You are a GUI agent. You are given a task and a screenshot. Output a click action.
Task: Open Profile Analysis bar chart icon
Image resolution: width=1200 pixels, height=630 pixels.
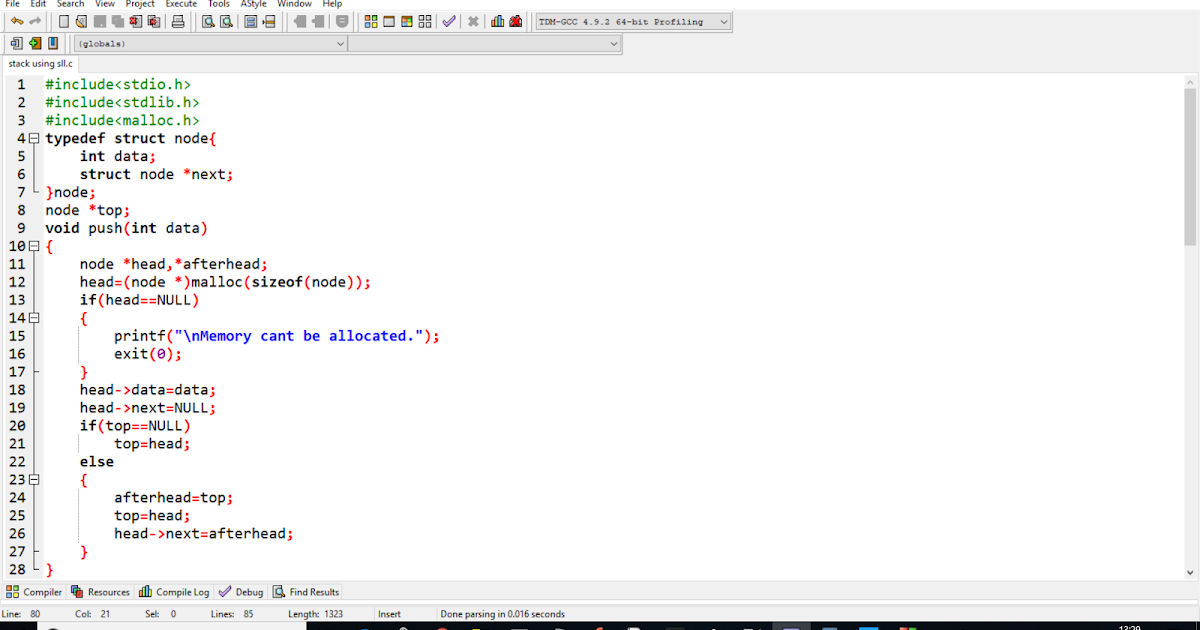coord(497,21)
